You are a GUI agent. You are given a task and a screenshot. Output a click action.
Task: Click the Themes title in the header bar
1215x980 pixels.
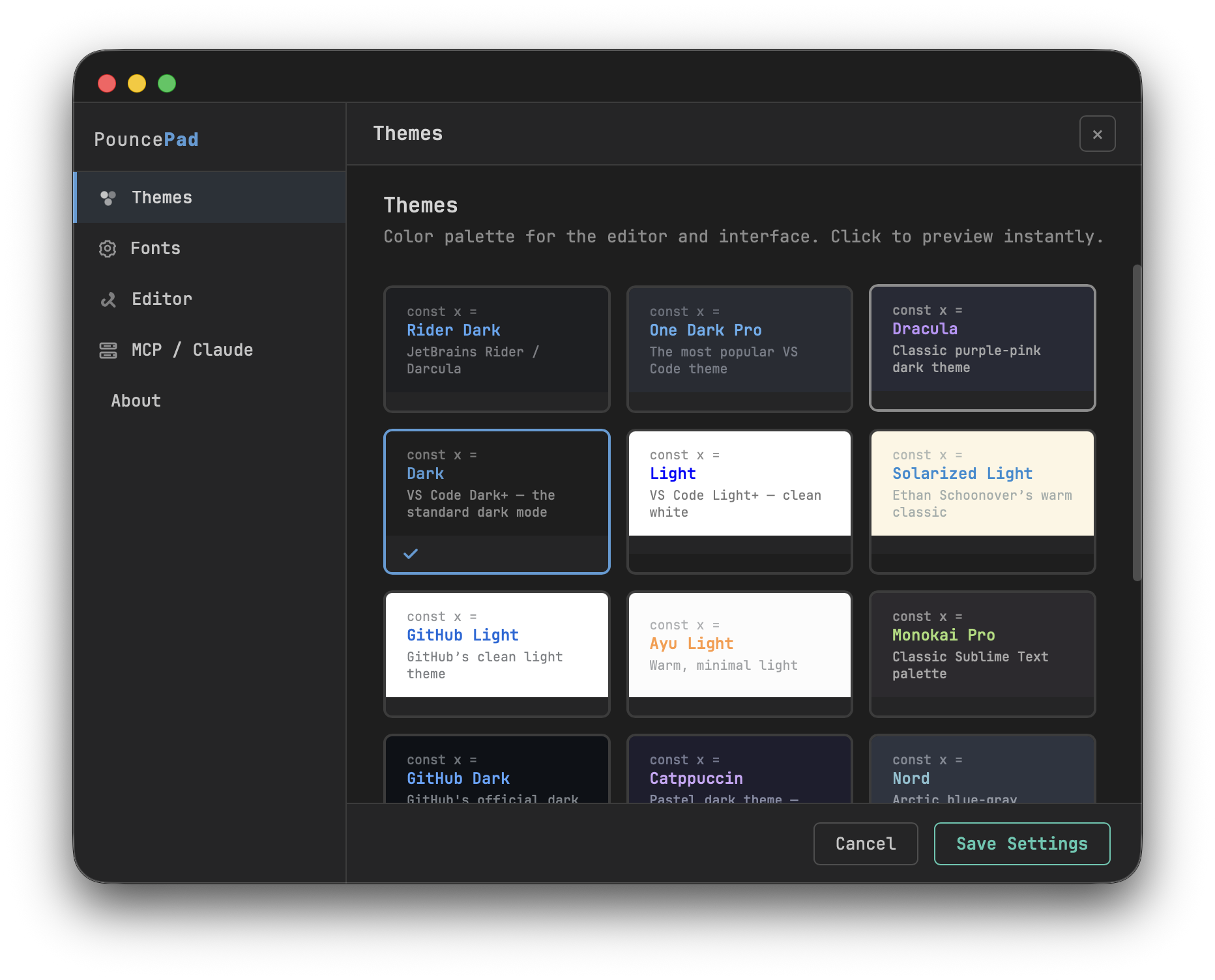tap(408, 134)
